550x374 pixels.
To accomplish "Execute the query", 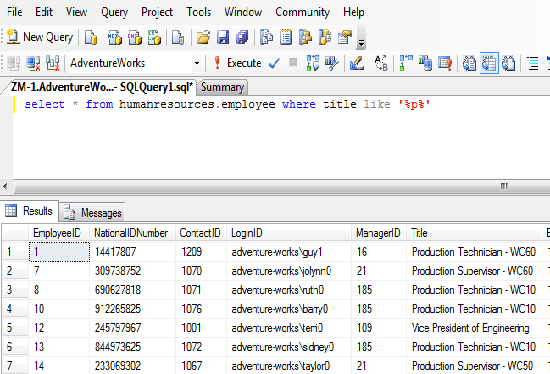I will [237, 63].
